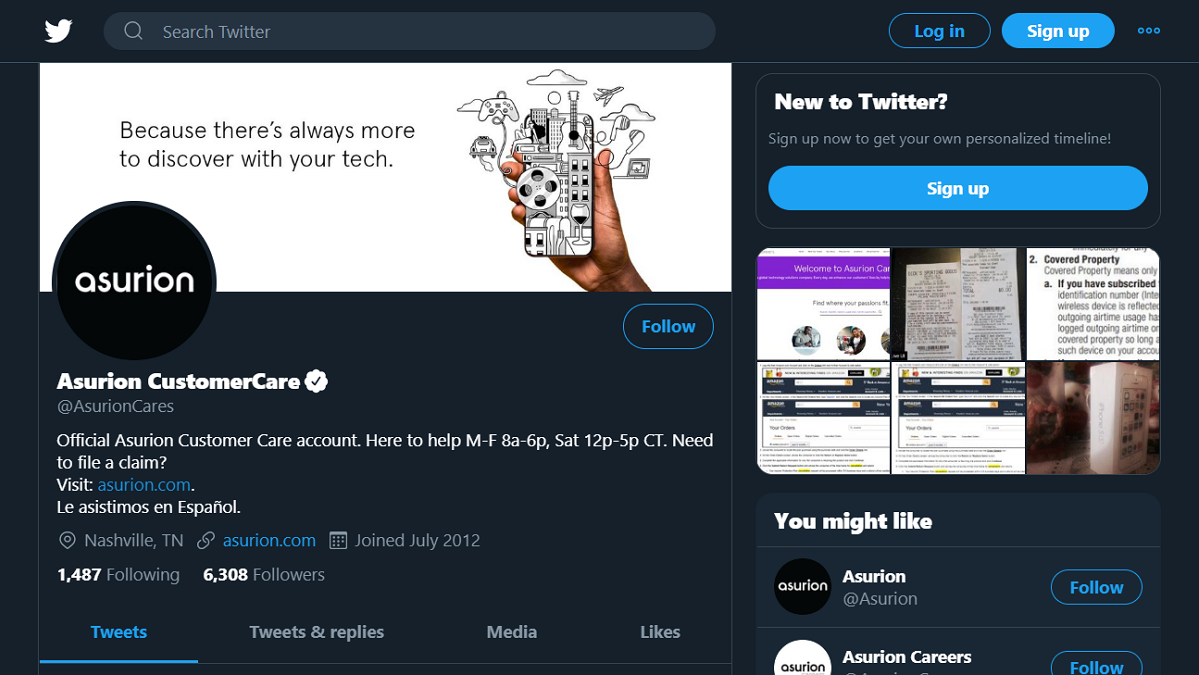1199x675 pixels.
Task: Click the search magnifier icon
Action: (133, 31)
